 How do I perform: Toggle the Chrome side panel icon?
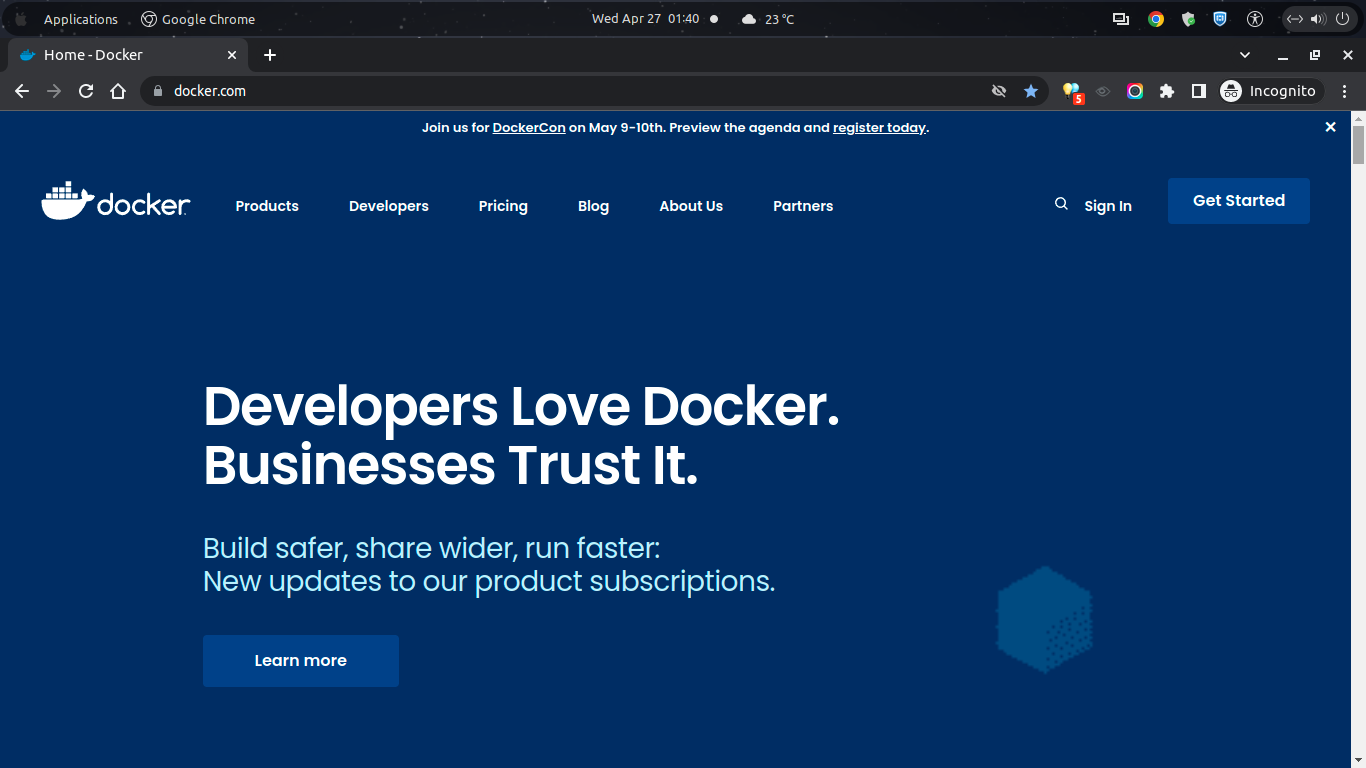coord(1198,91)
